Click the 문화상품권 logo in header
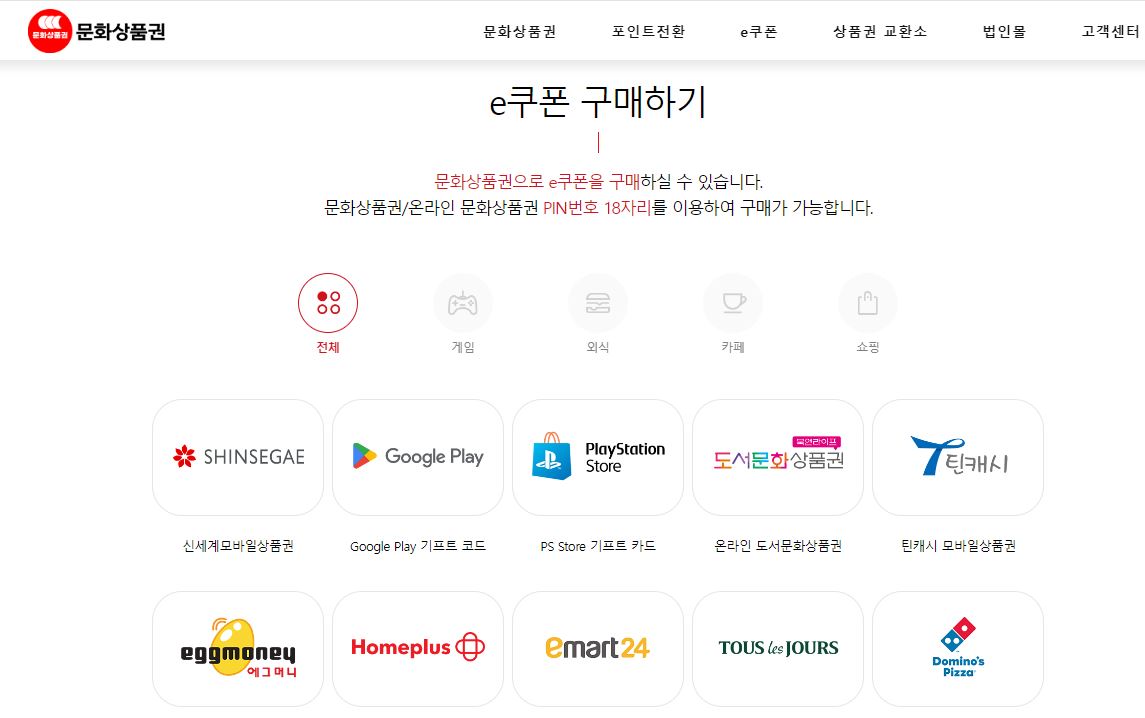Viewport: 1145px width, 718px height. pos(96,31)
